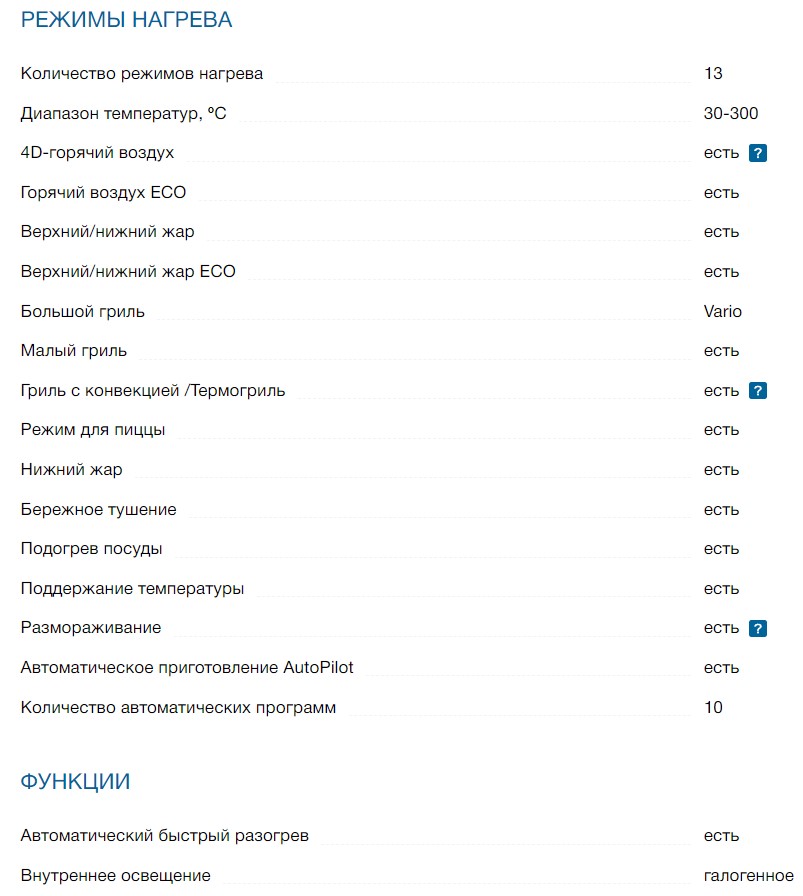Select the Внутреннее освещение label
Image resolution: width=803 pixels, height=896 pixels.
click(115, 876)
